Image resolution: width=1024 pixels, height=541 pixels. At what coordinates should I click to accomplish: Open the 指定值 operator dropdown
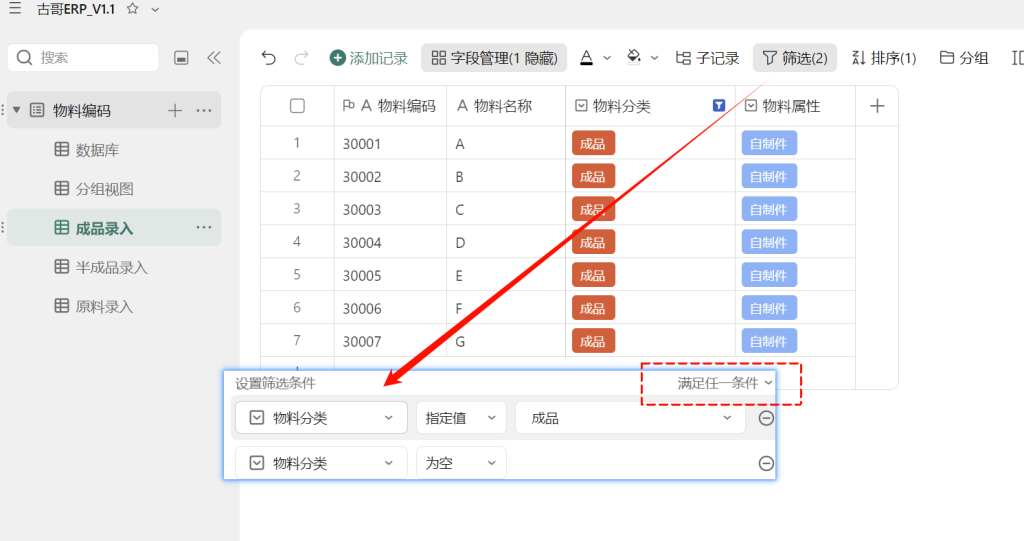click(x=461, y=418)
